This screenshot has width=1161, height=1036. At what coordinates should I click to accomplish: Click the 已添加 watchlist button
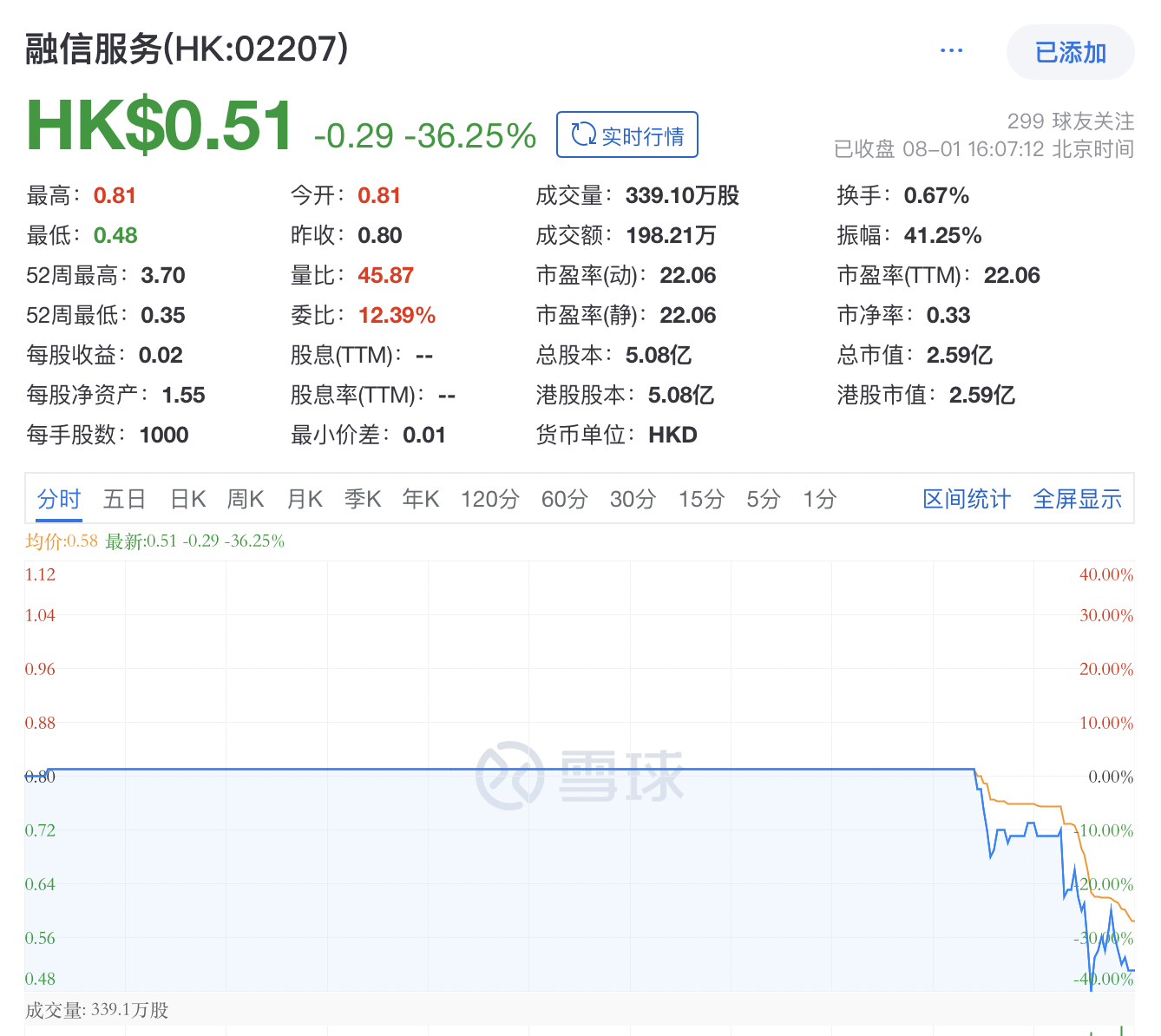tap(1070, 52)
